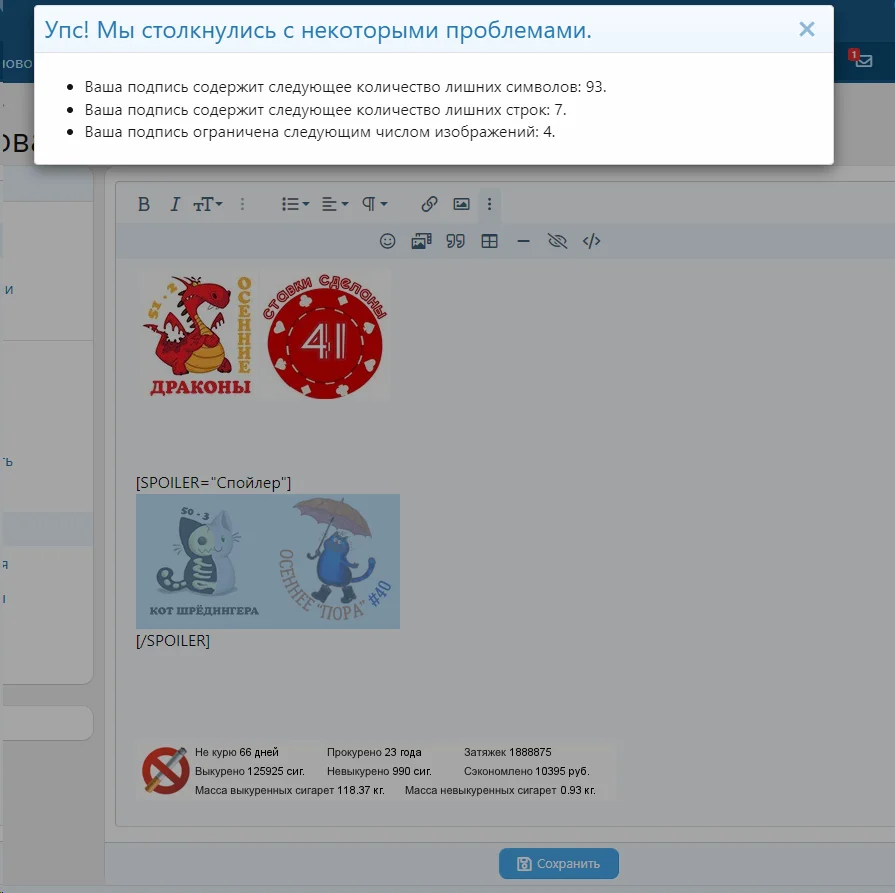Click the code insert icon
This screenshot has height=893, width=895.
591,241
